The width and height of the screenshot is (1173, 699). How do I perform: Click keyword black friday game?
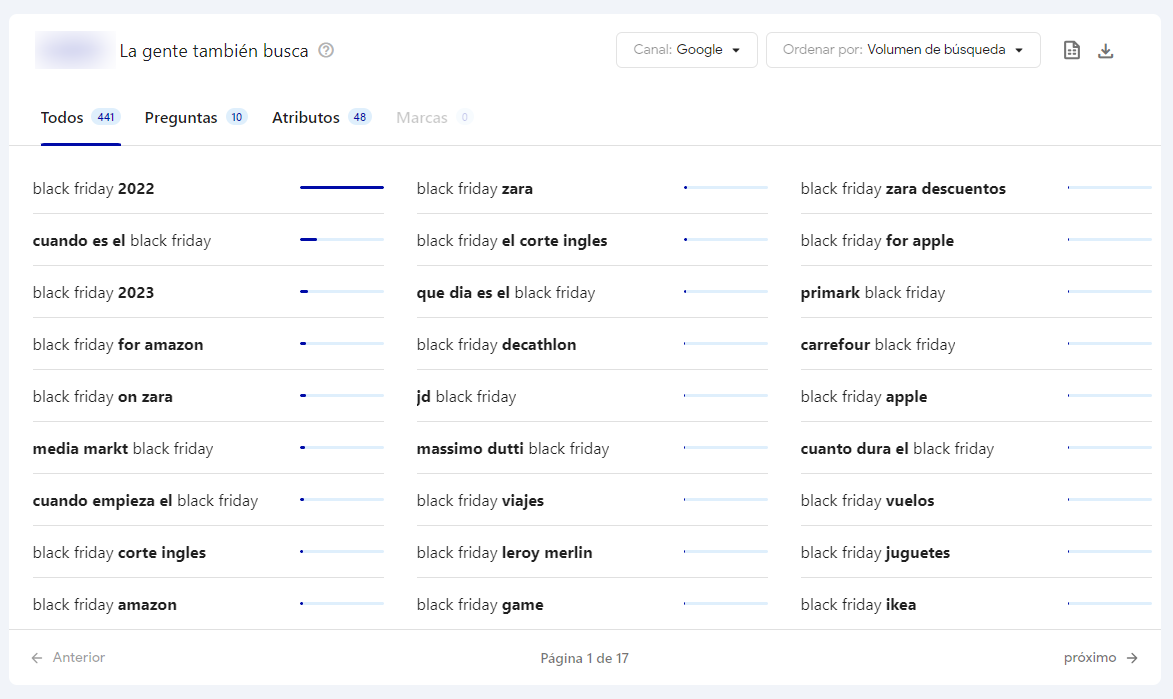click(480, 605)
